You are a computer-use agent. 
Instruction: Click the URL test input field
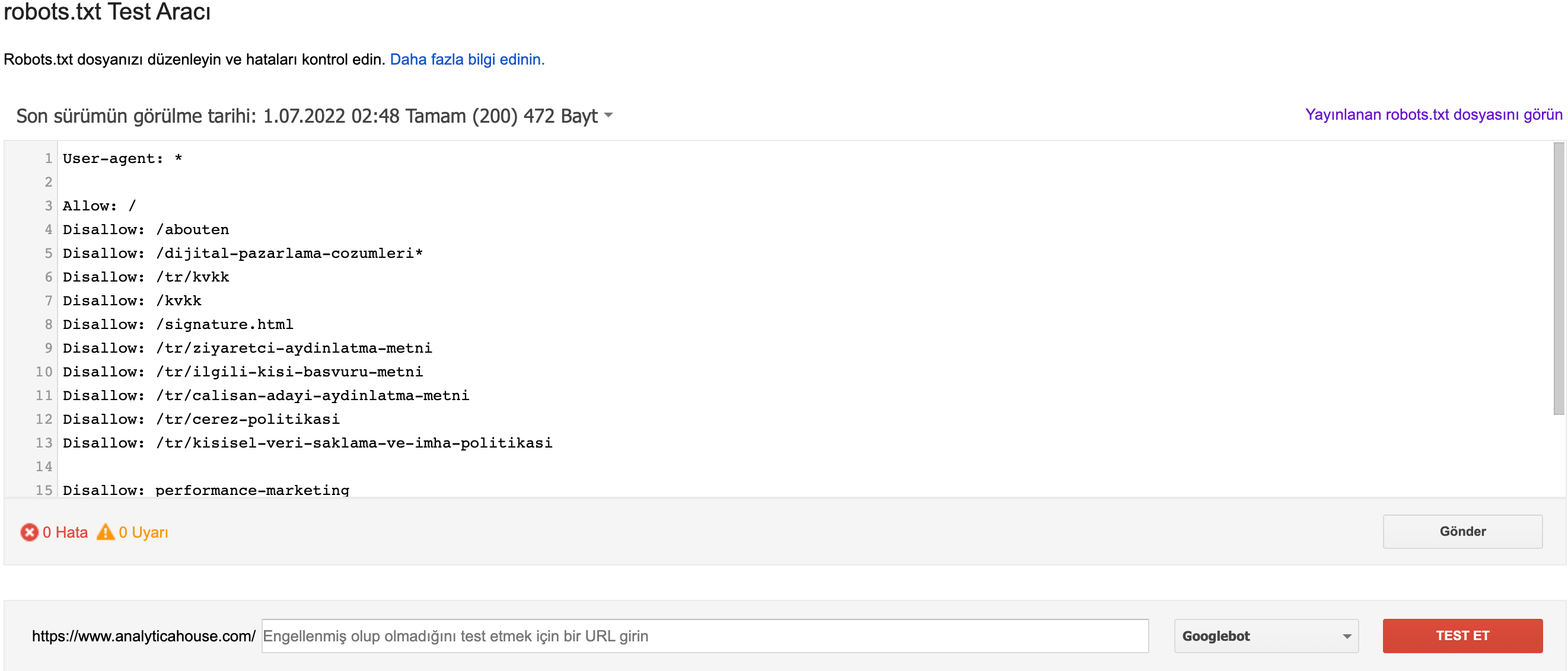(x=705, y=635)
